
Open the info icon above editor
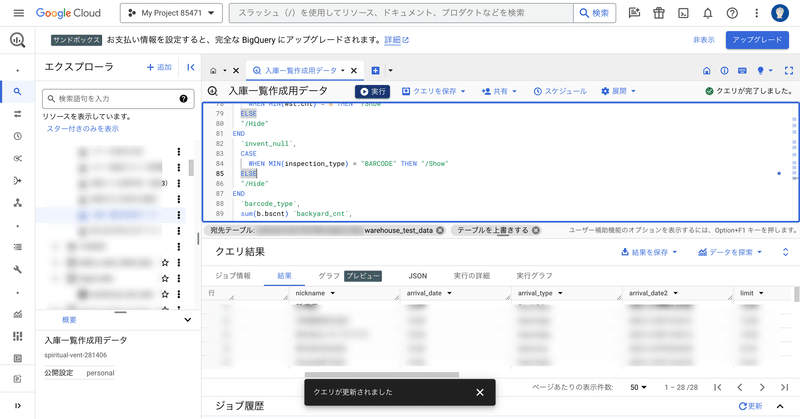pos(724,71)
